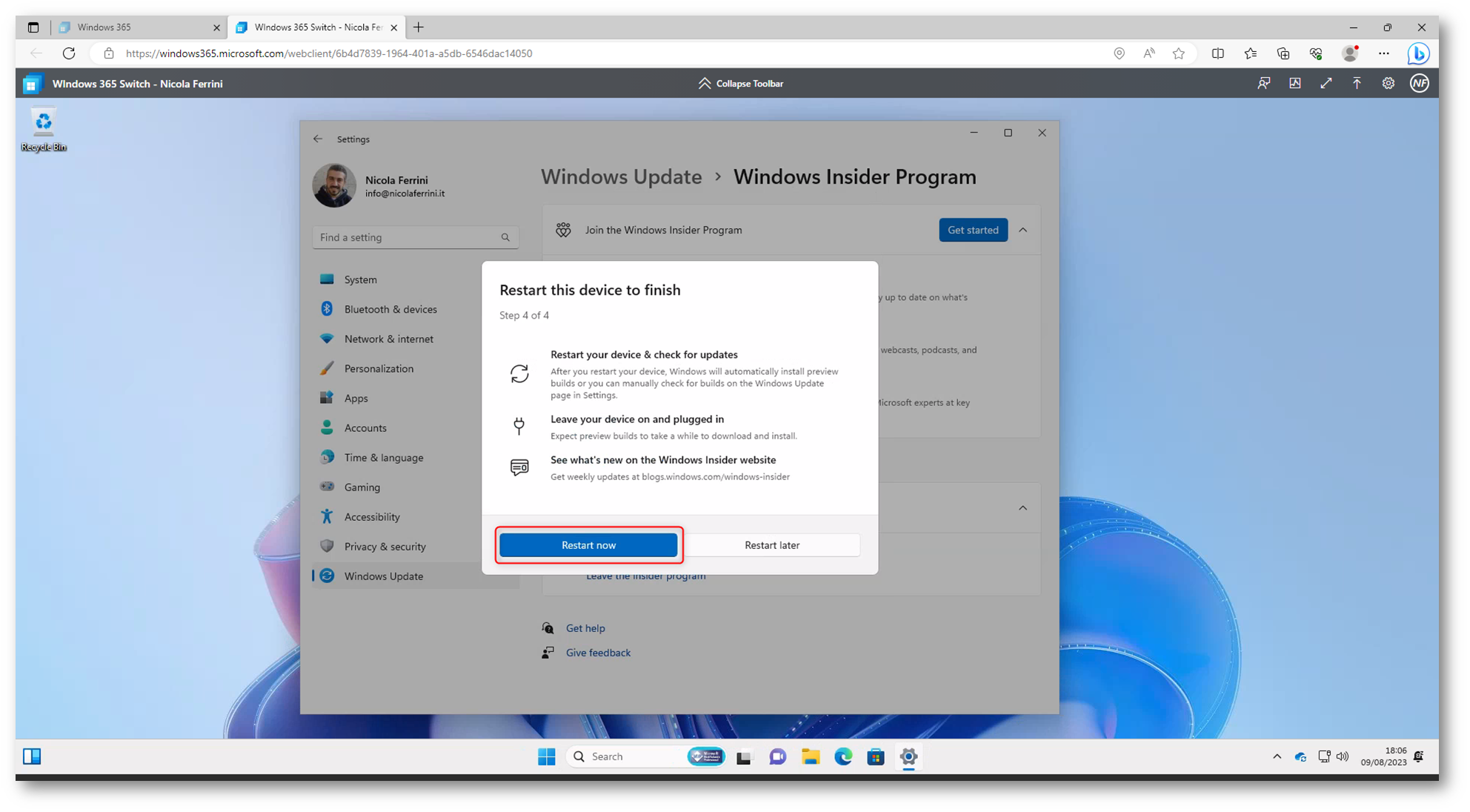Click the Start button on the taskbar
This screenshot has height=812, width=1470.
547,756
